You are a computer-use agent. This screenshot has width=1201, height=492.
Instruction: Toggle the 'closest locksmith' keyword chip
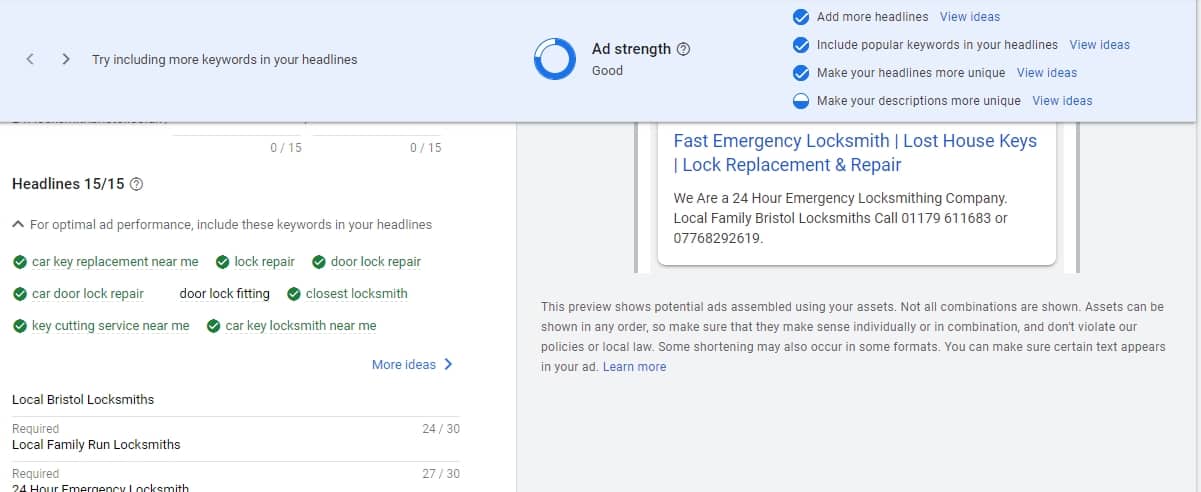(x=356, y=294)
